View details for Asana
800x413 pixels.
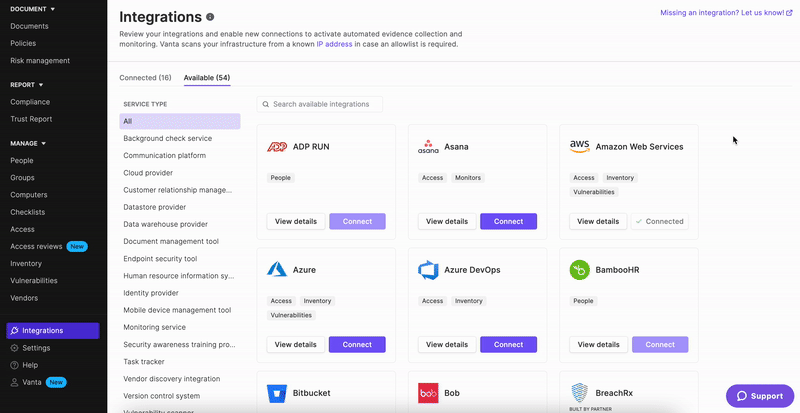(x=447, y=222)
